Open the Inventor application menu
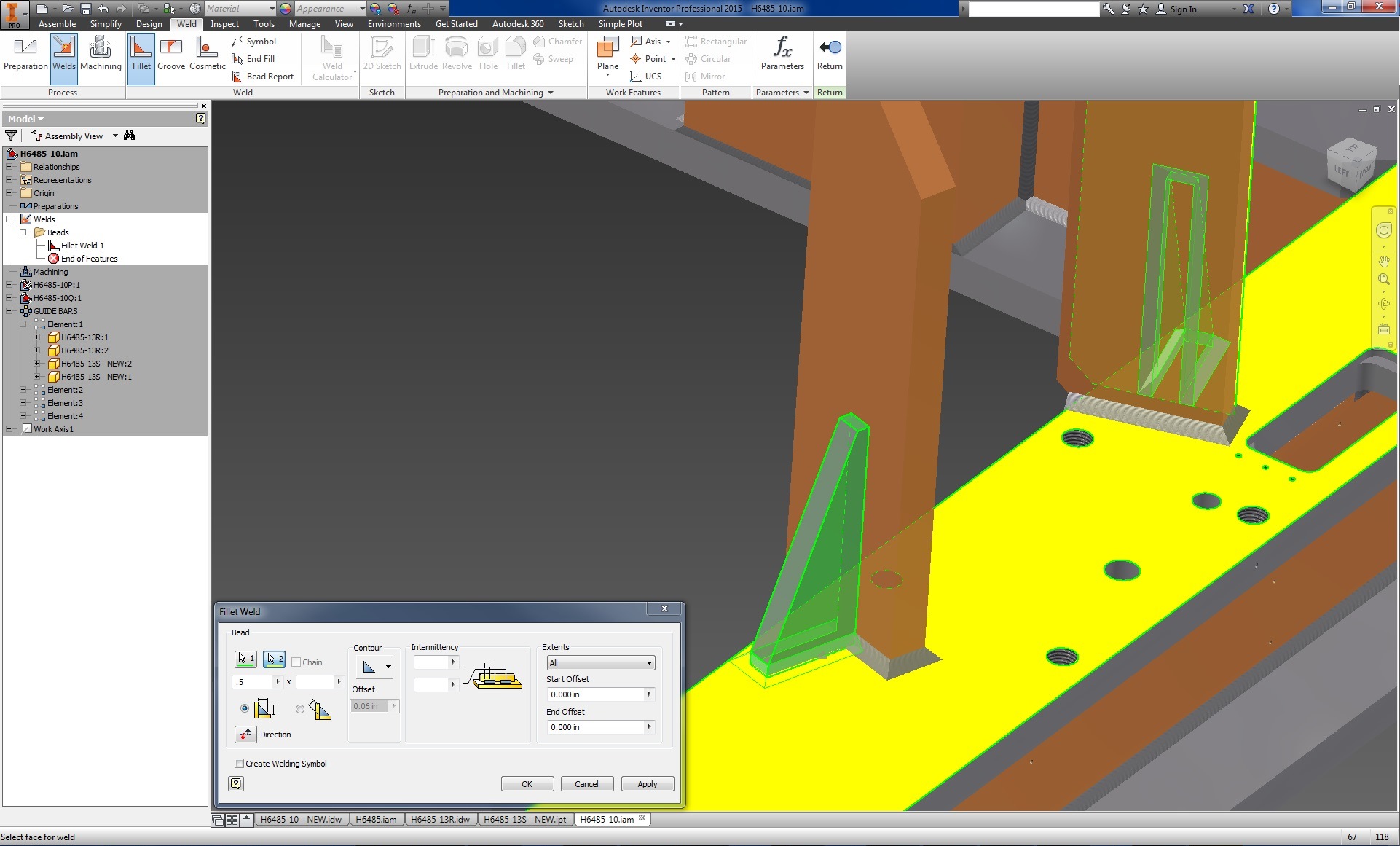This screenshot has height=846, width=1400. coord(13,14)
